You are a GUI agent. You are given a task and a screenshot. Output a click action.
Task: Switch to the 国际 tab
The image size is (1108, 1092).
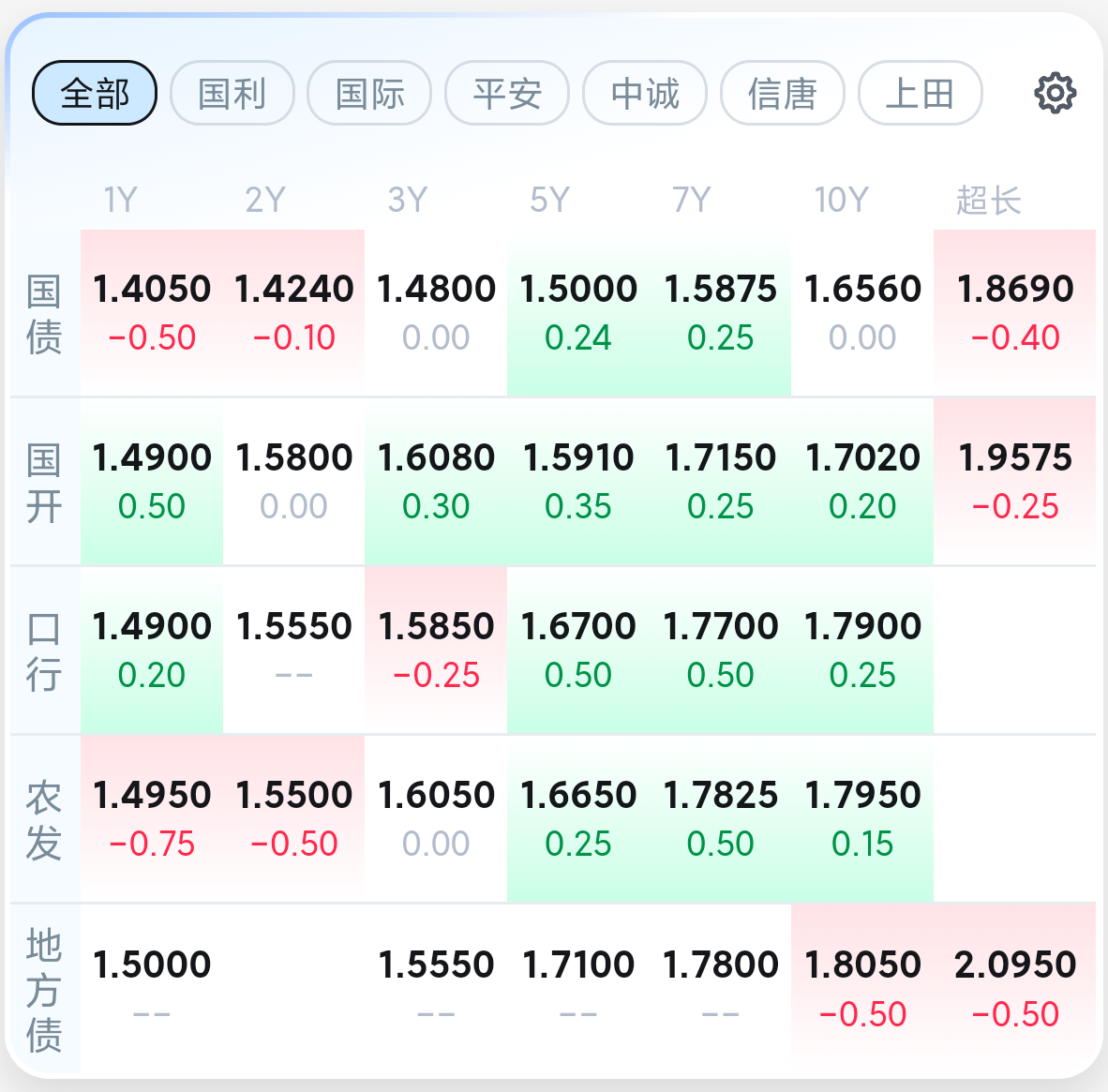tap(369, 93)
